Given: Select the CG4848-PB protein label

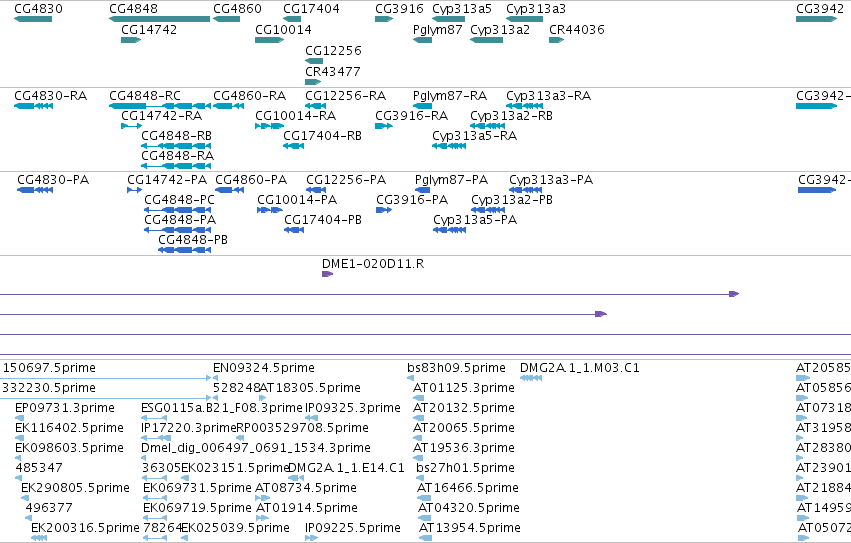Looking at the screenshot, I should point(193,239).
